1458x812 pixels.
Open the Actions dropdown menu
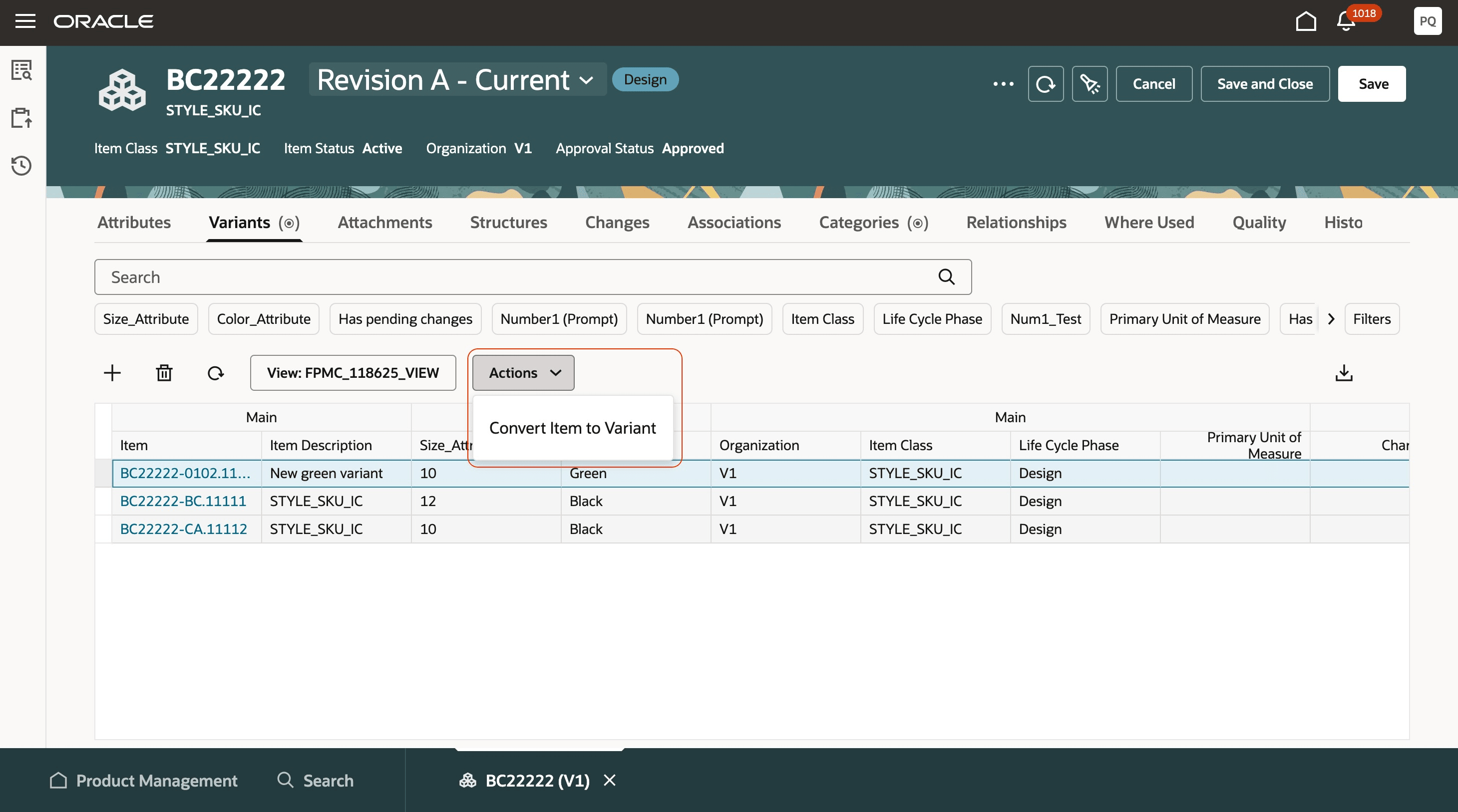[x=522, y=372]
